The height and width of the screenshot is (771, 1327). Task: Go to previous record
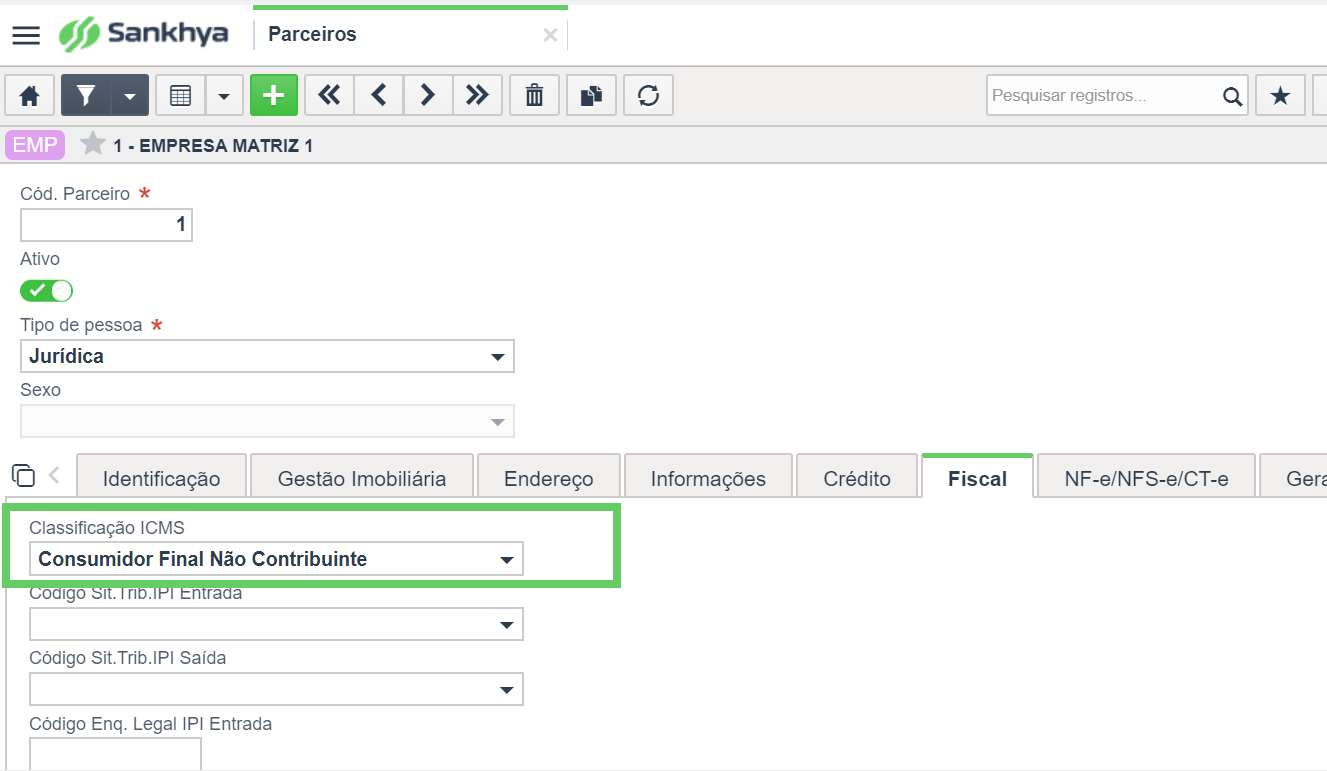[x=379, y=95]
